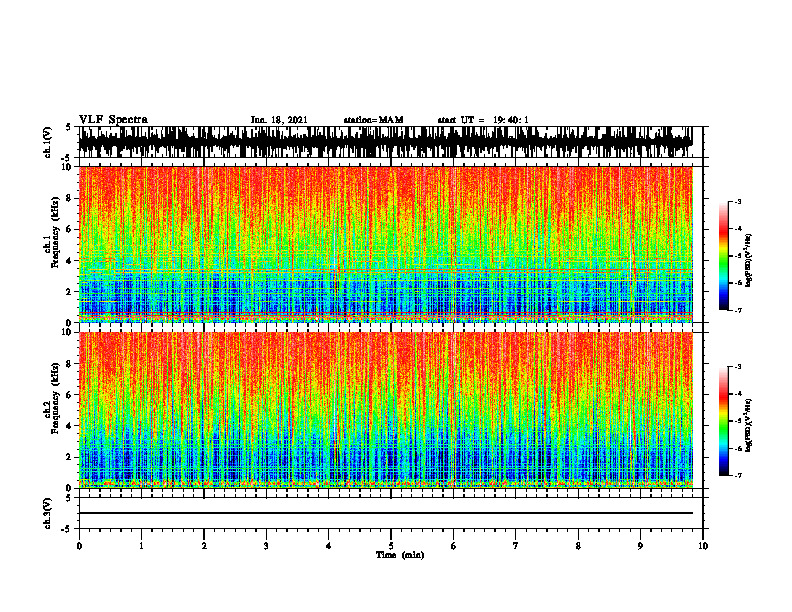This screenshot has height=612, width=792.
Task: Select the date "Jan. 18, 2021" header text
Action: click(279, 120)
